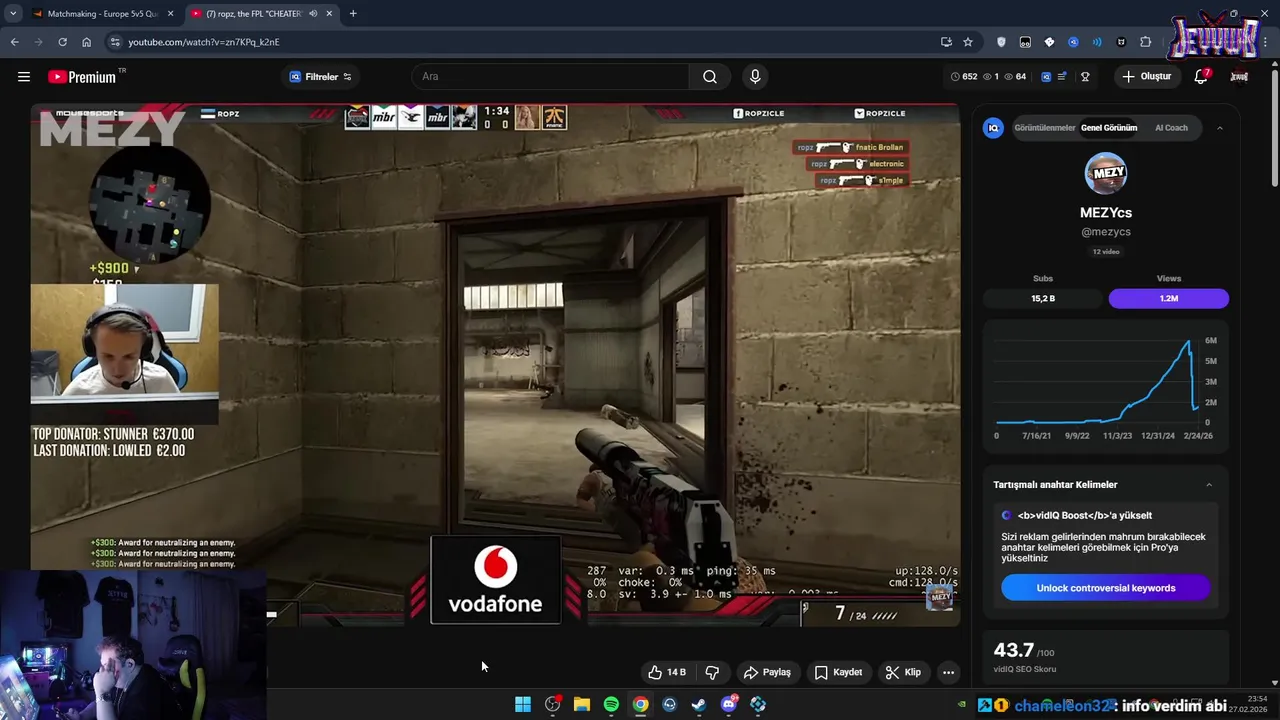Collapse the vidIQ panel chevron

tap(1220, 128)
